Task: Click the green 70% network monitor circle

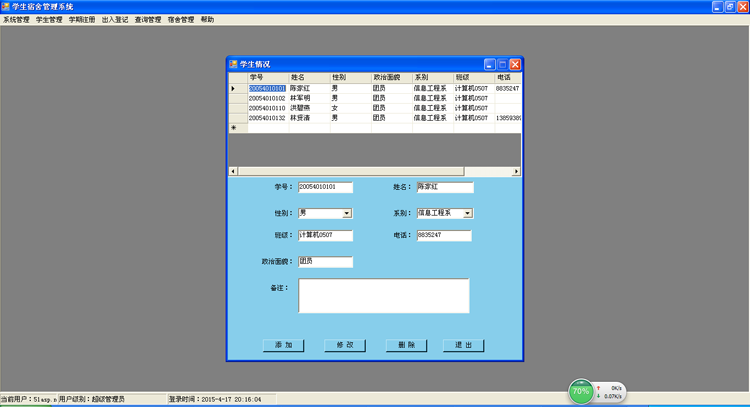Action: 580,392
